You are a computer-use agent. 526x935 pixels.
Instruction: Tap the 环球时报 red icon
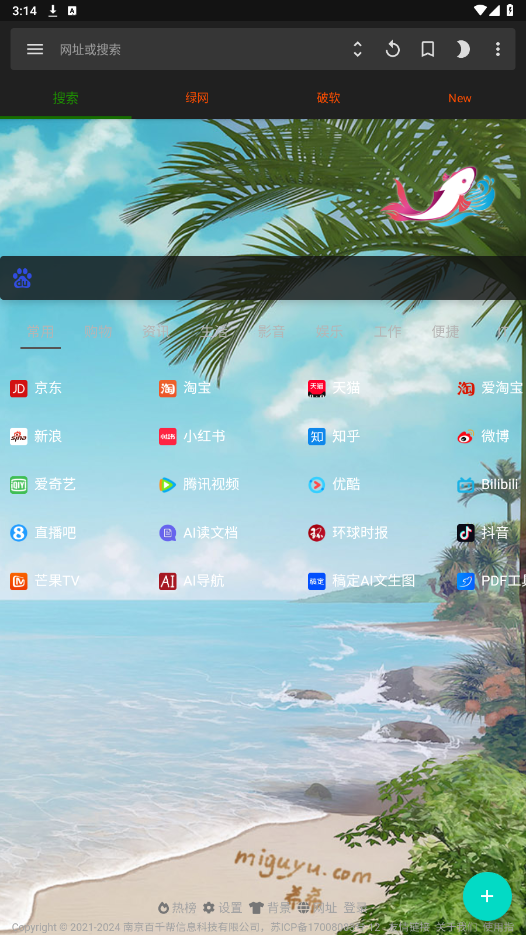pyautogui.click(x=317, y=532)
